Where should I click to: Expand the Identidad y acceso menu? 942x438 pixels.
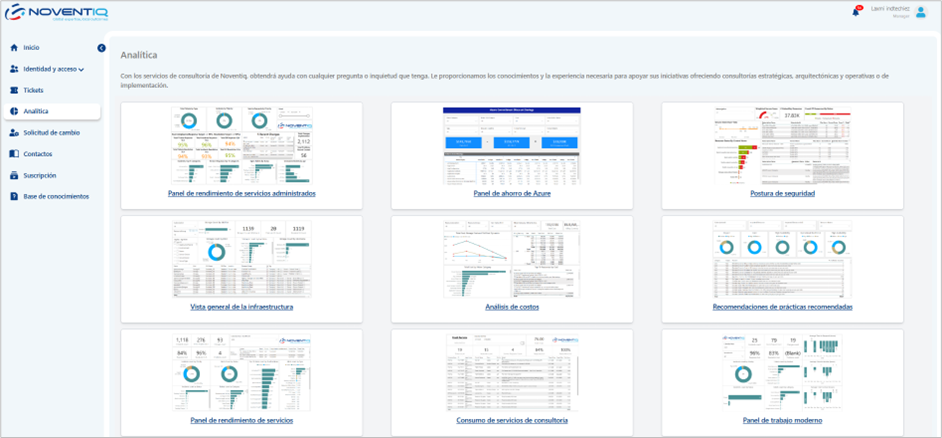(53, 69)
